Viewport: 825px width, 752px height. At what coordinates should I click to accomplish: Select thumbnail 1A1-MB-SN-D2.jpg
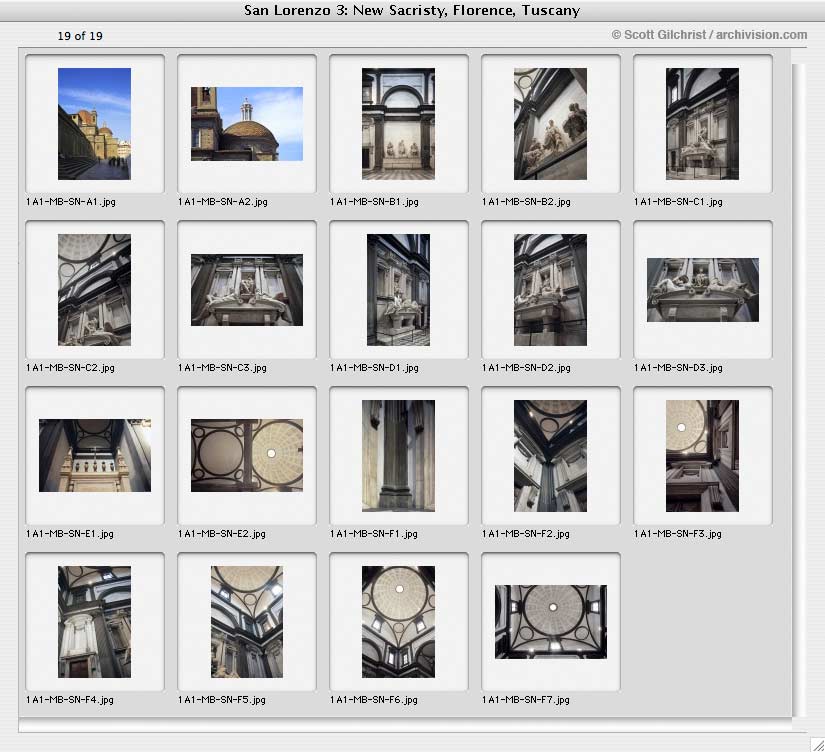pos(550,290)
